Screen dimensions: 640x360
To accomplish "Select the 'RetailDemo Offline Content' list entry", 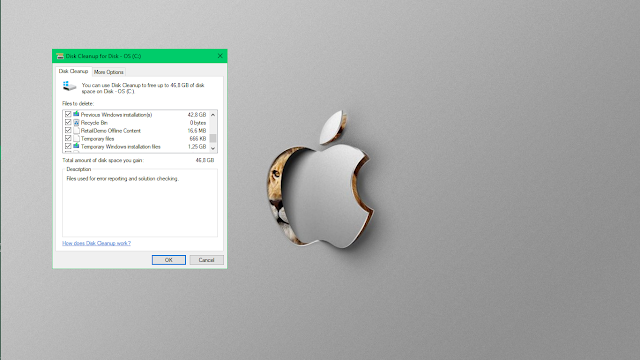I will tap(111, 131).
